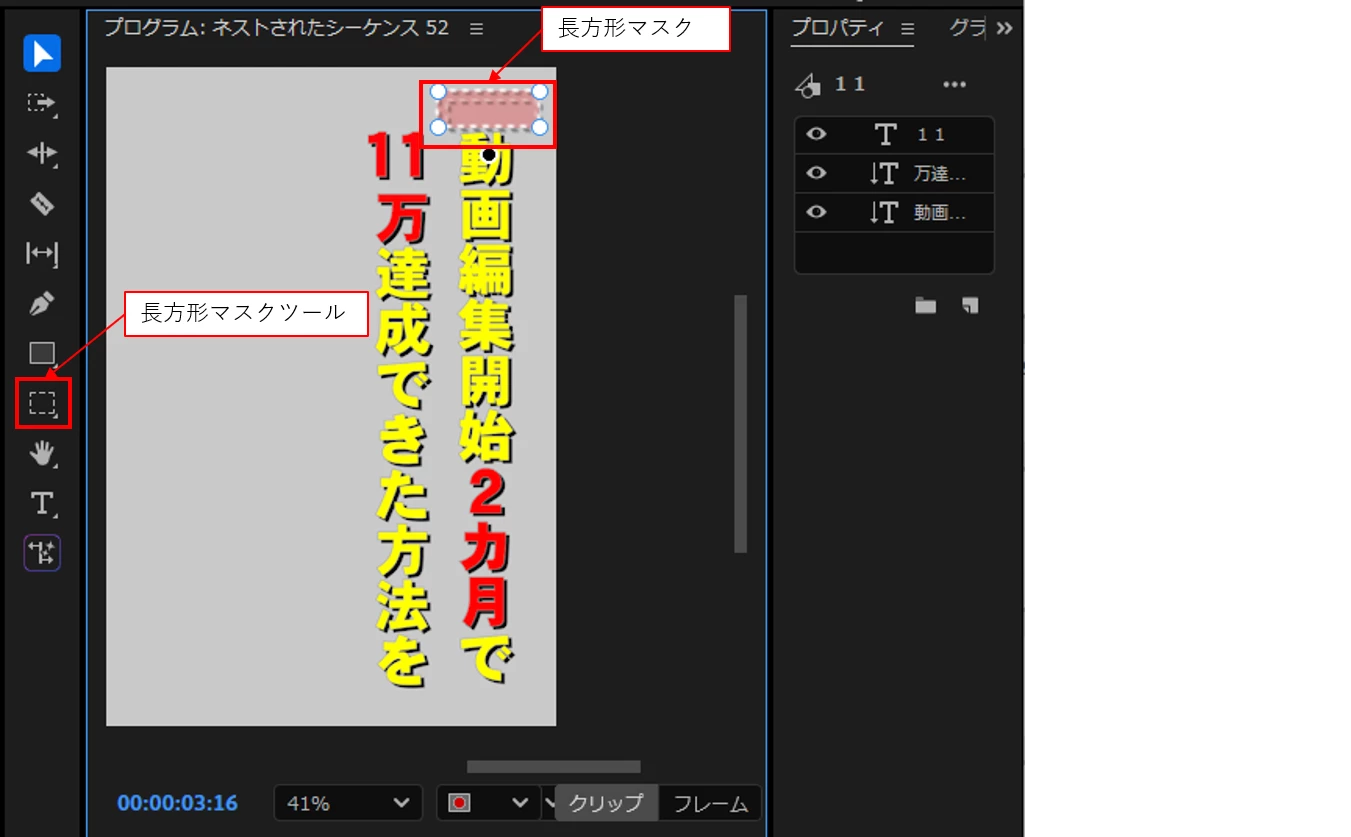Select the Selection arrow tool

[x=42, y=53]
